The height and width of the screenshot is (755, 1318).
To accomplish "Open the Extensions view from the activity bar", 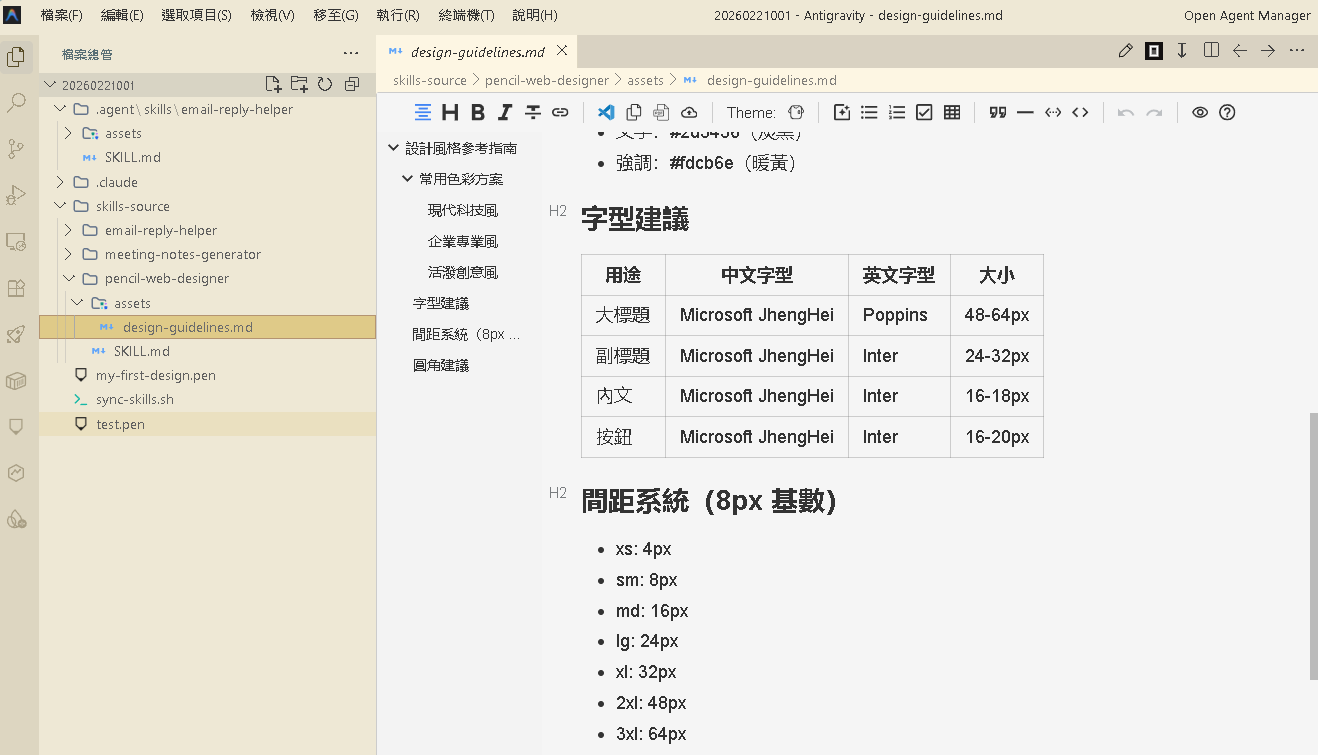I will click(15, 288).
